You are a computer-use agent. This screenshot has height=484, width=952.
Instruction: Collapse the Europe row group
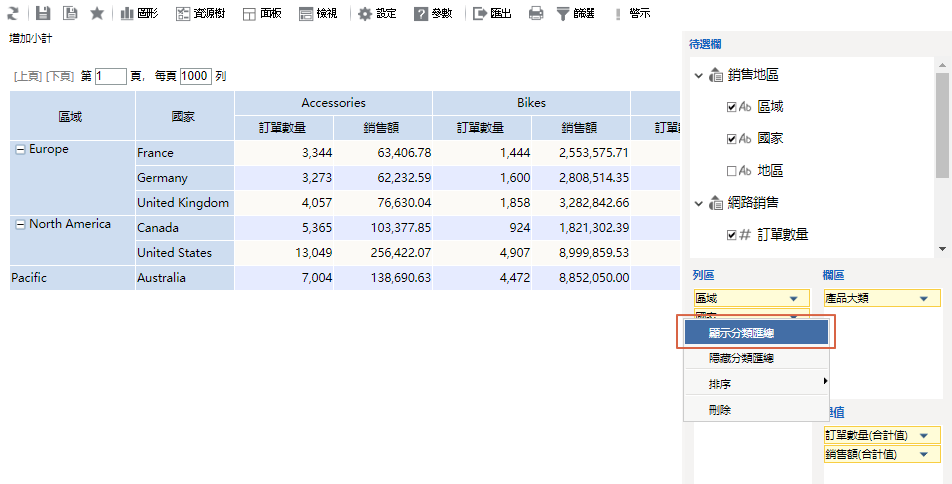[x=19, y=149]
